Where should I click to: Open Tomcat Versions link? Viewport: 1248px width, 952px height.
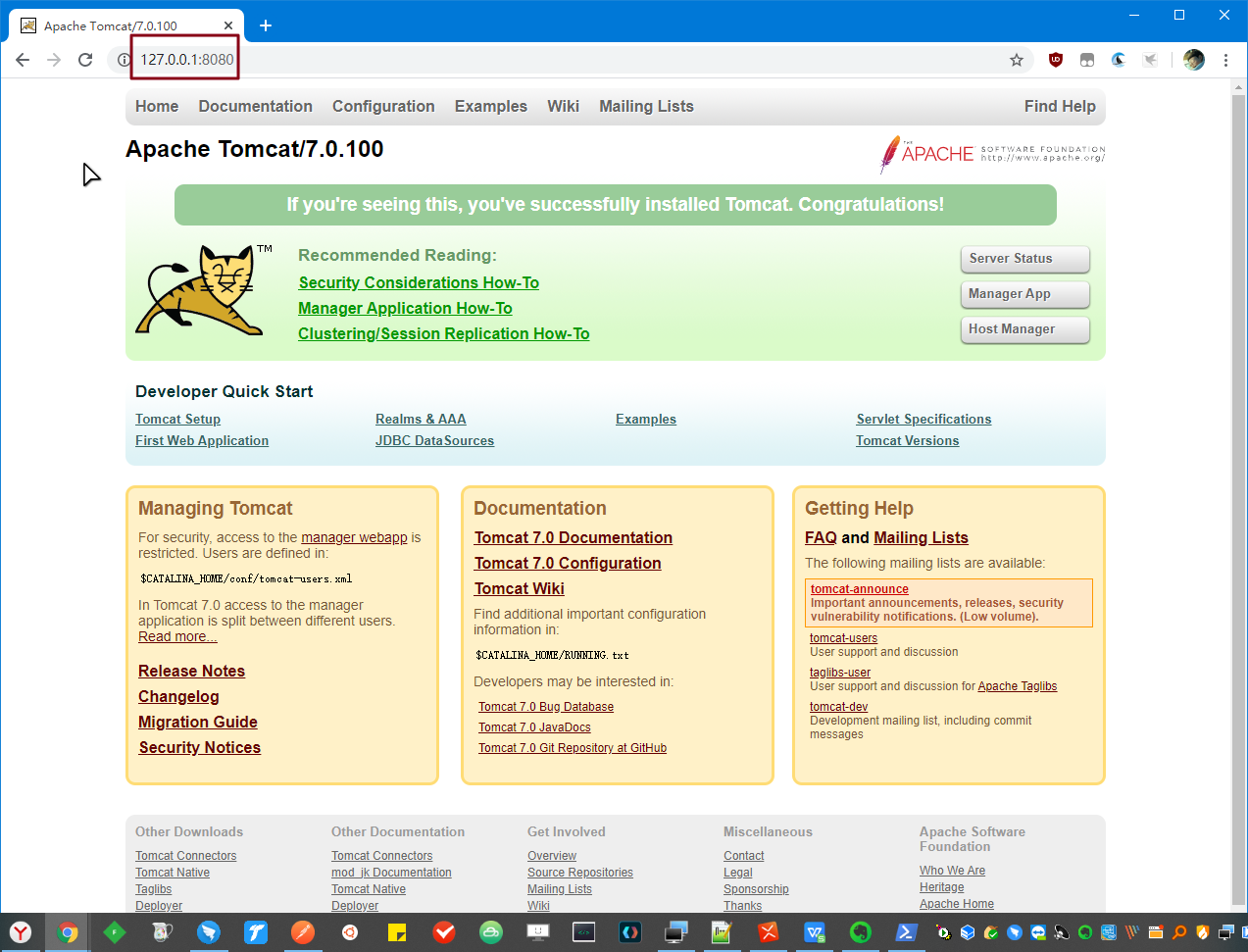[x=908, y=441]
